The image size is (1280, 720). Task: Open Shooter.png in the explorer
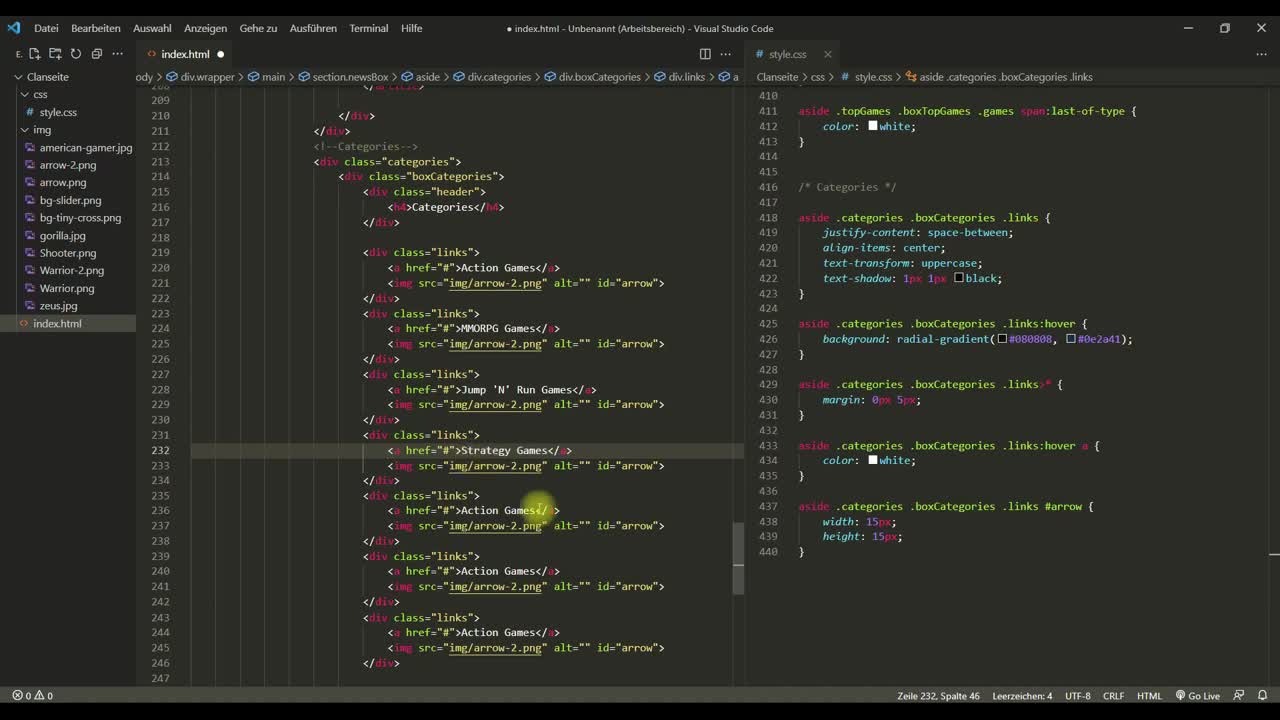[x=68, y=253]
